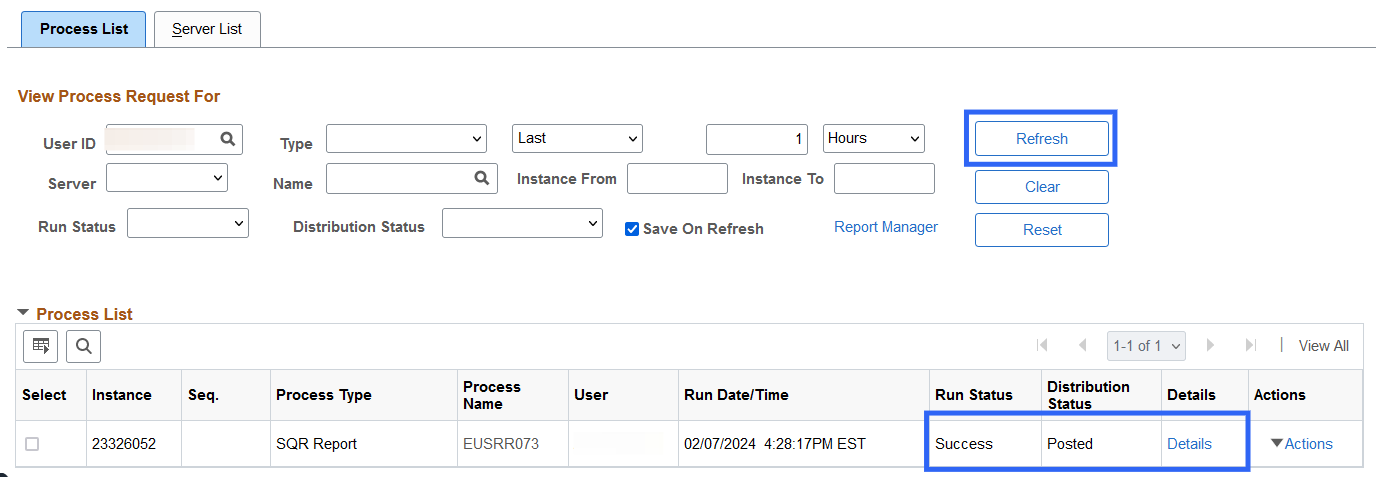
Task: Click the Instance From input field
Action: pos(677,179)
